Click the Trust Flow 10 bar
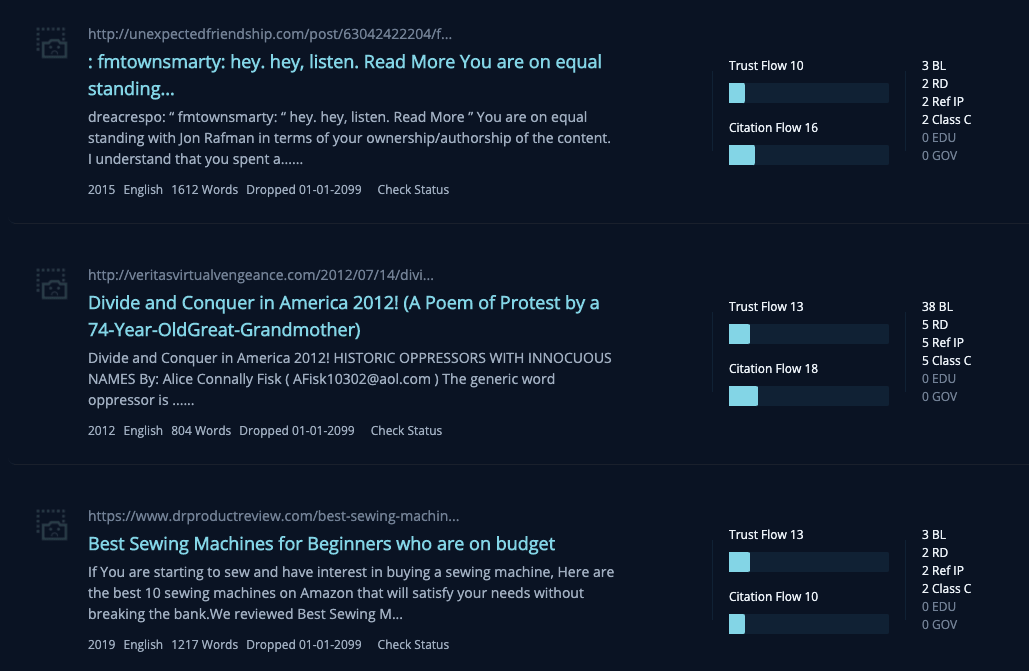Screen dimensions: 1029x671 point(808,93)
